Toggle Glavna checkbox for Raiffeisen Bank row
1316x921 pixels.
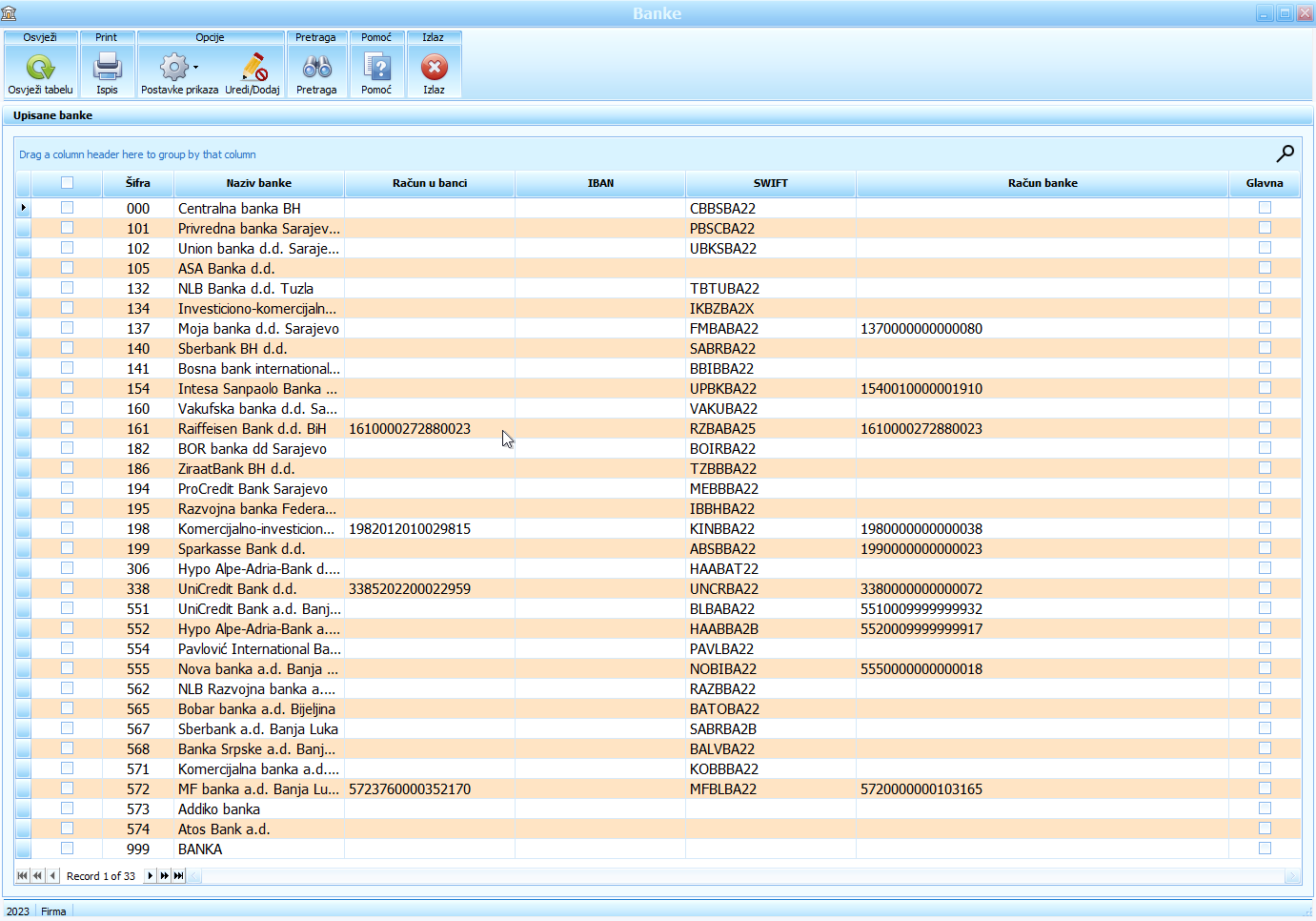pyautogui.click(x=1265, y=428)
